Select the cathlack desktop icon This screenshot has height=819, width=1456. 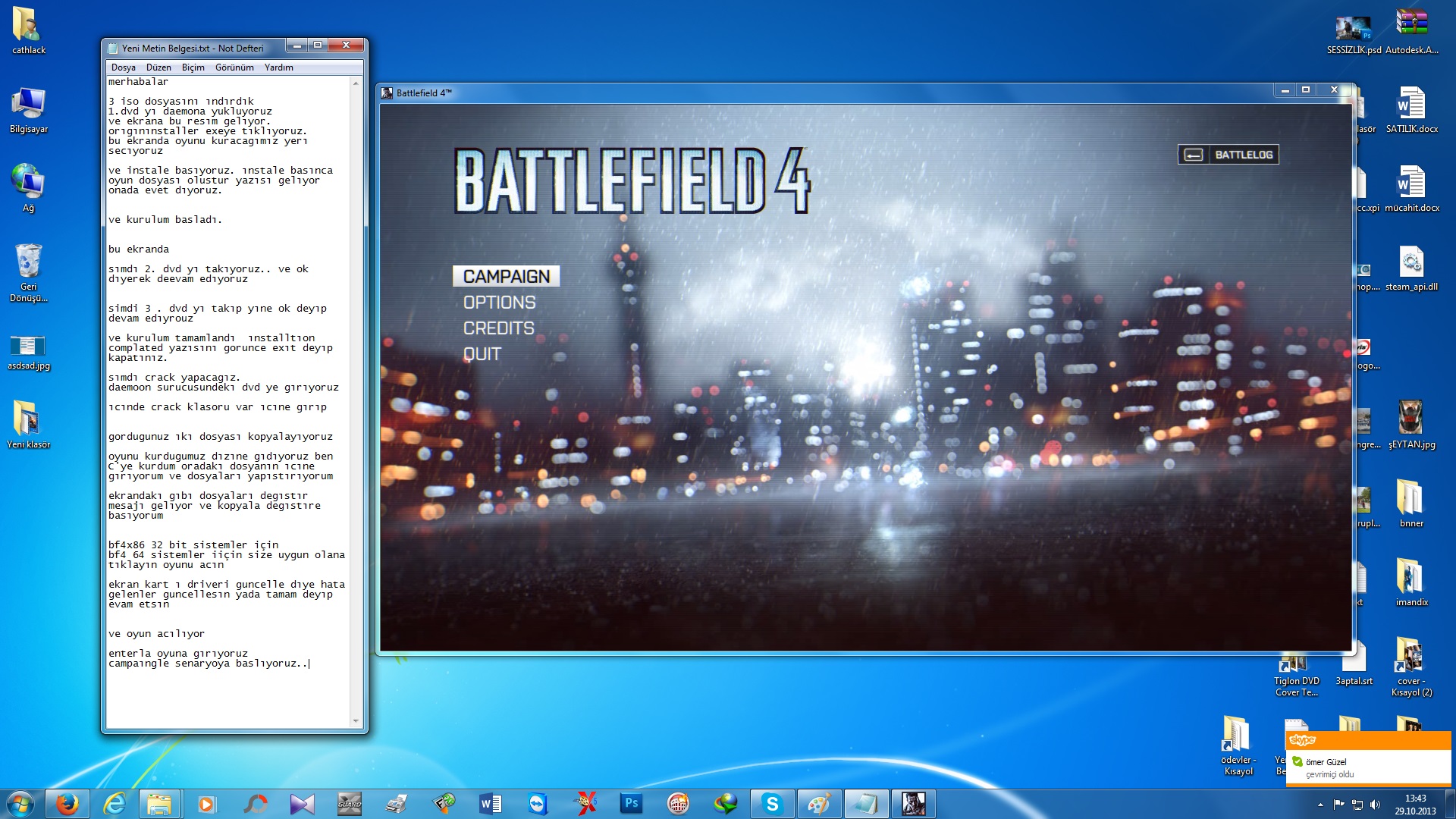(28, 31)
